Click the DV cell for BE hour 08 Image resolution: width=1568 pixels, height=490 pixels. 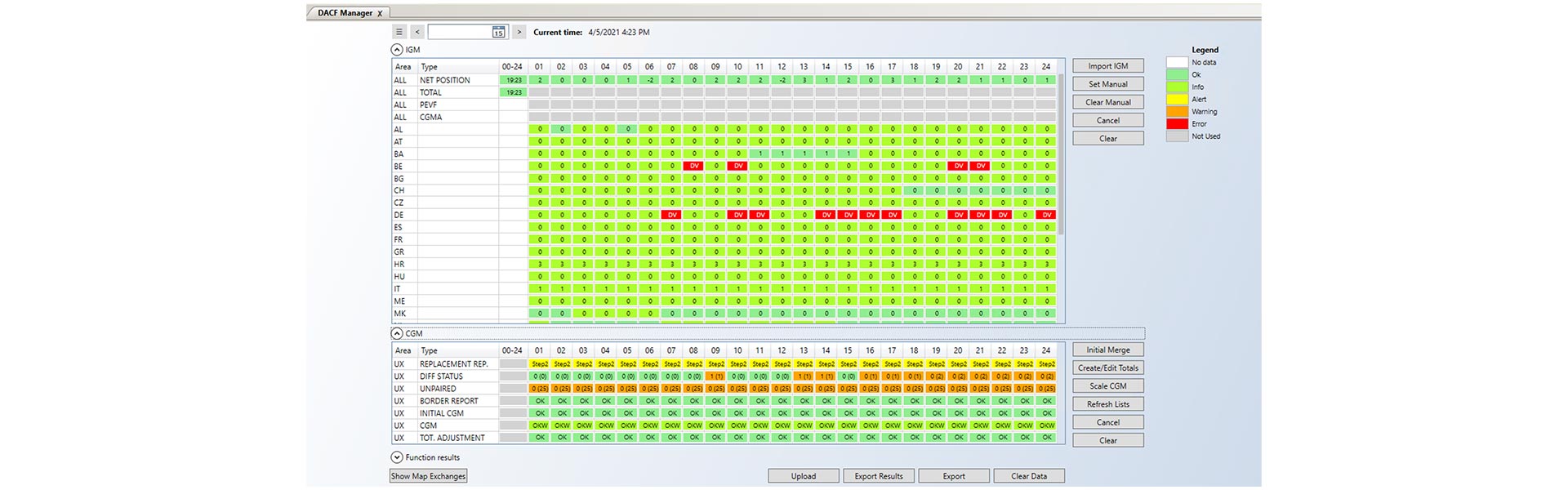[694, 166]
